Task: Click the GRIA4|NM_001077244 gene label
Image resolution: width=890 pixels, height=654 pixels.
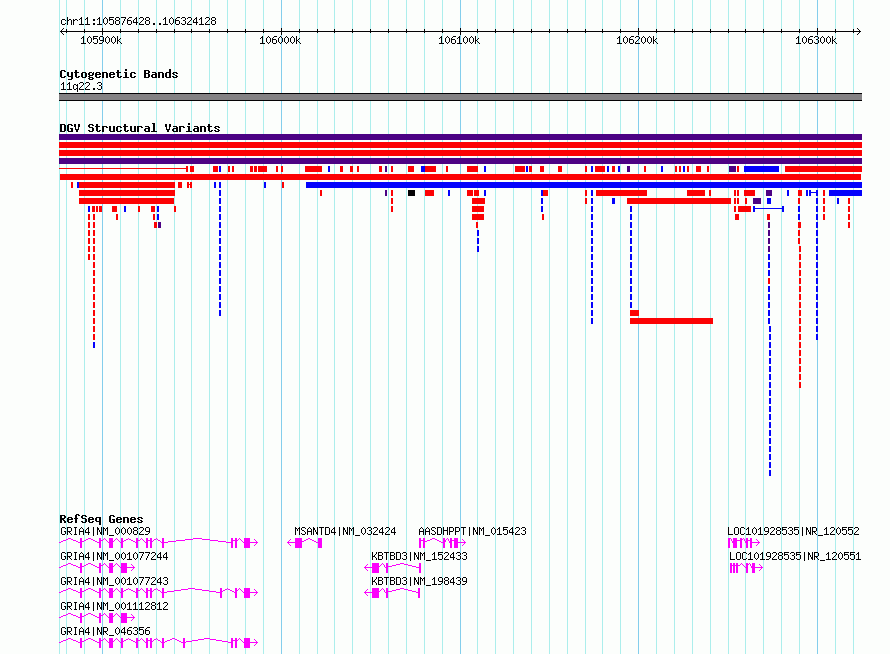Action: pyautogui.click(x=114, y=556)
